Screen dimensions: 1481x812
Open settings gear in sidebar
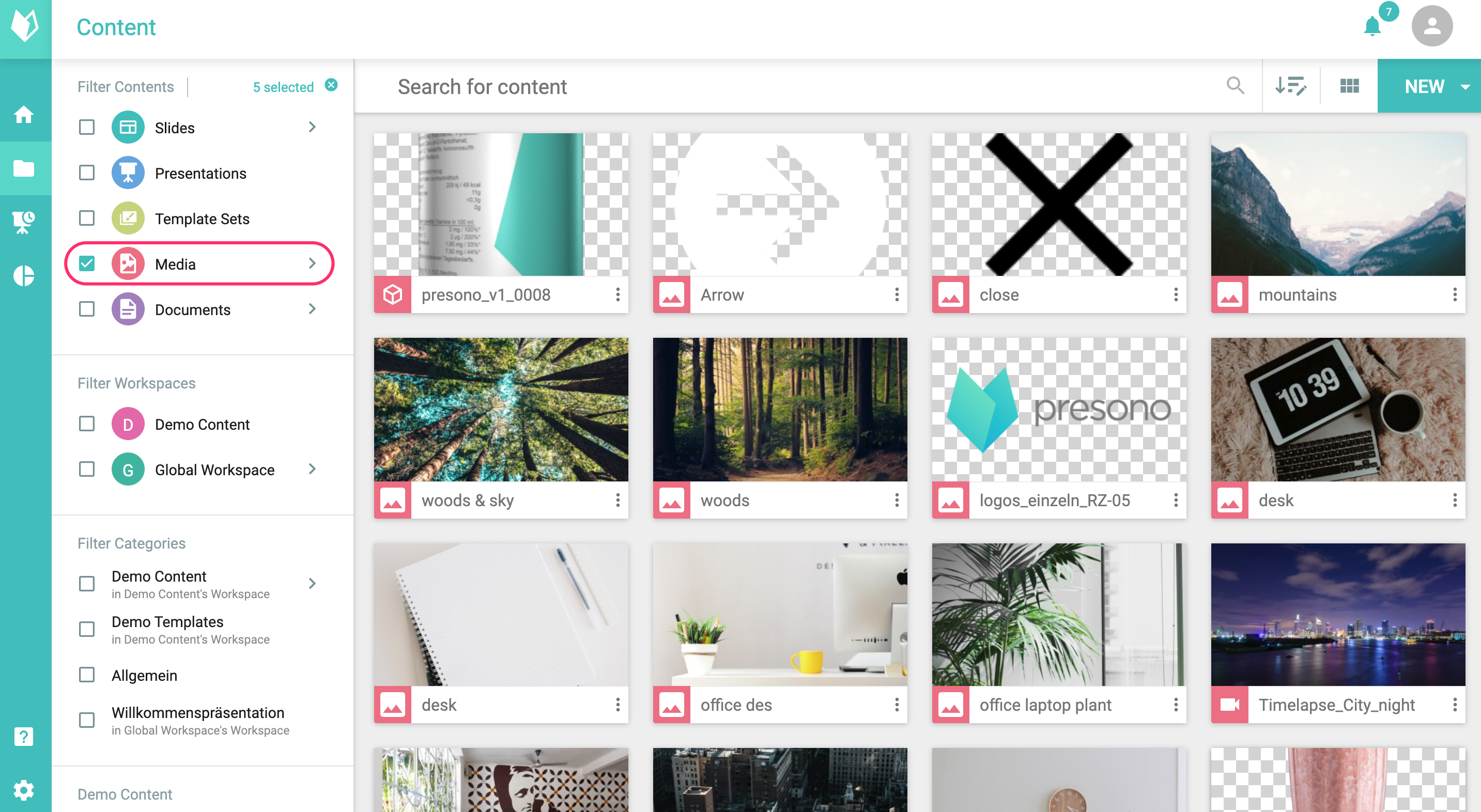pos(24,790)
